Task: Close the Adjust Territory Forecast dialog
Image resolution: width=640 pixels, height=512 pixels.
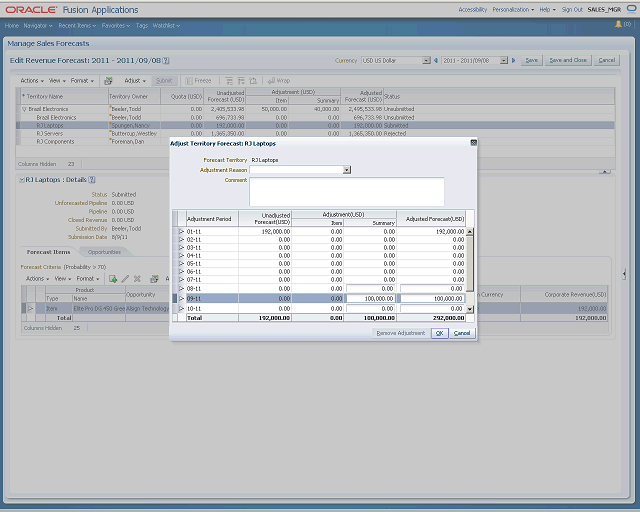Action: pos(473,143)
